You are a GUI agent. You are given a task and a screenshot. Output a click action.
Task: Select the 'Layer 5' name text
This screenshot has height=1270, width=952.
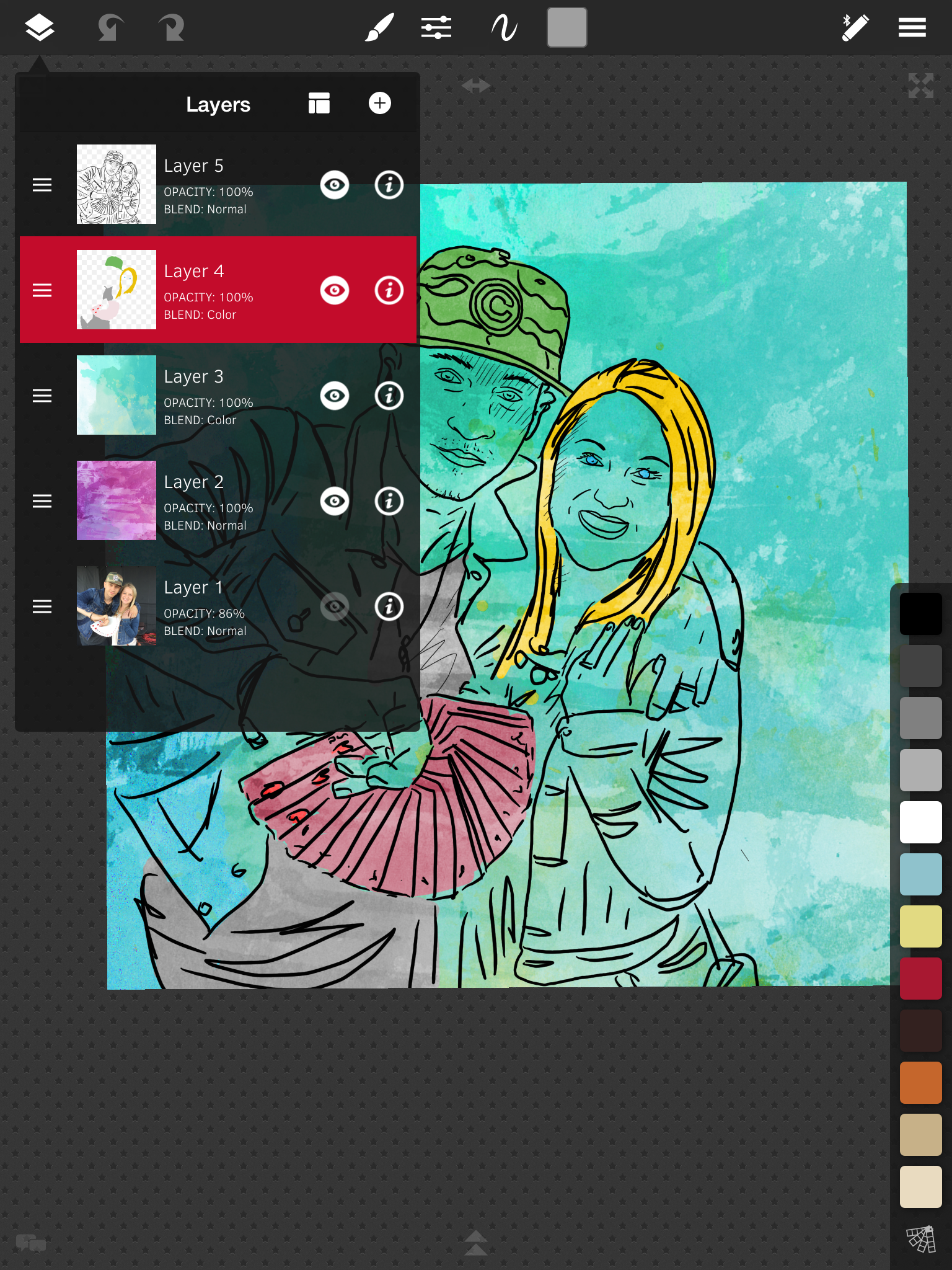coord(193,166)
